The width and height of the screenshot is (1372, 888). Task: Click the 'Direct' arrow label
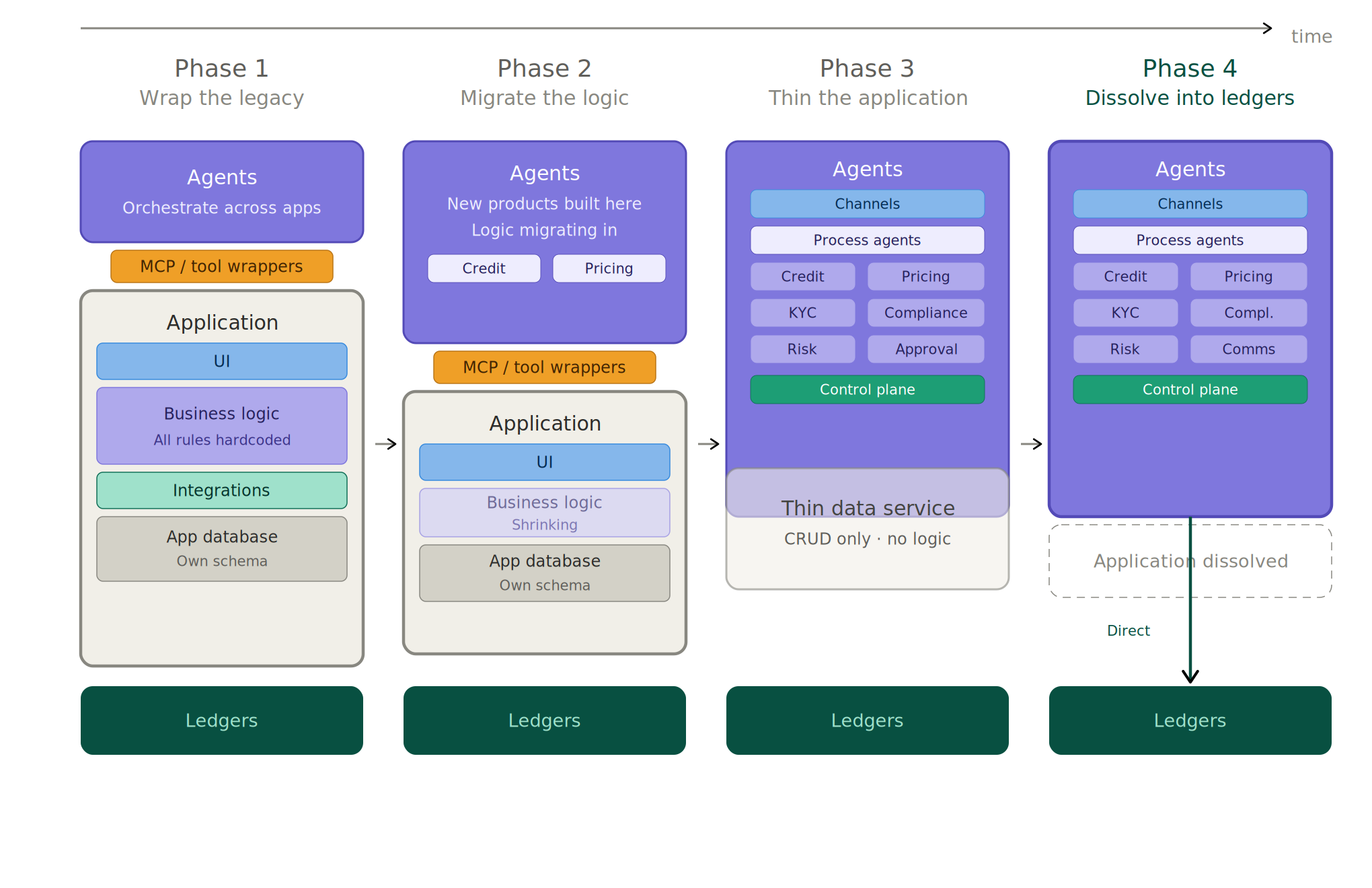pos(1129,631)
